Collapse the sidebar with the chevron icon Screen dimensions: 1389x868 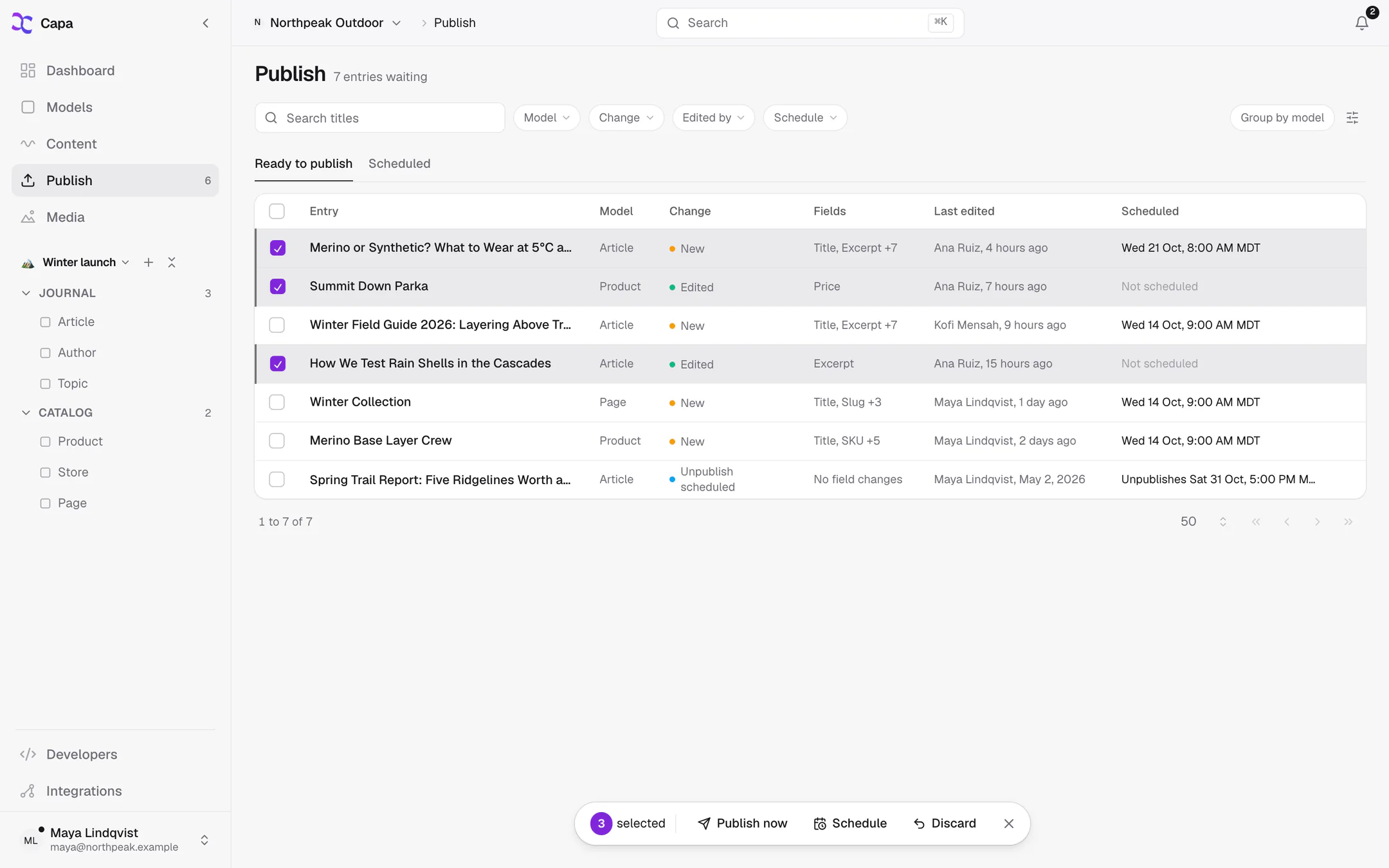(206, 23)
